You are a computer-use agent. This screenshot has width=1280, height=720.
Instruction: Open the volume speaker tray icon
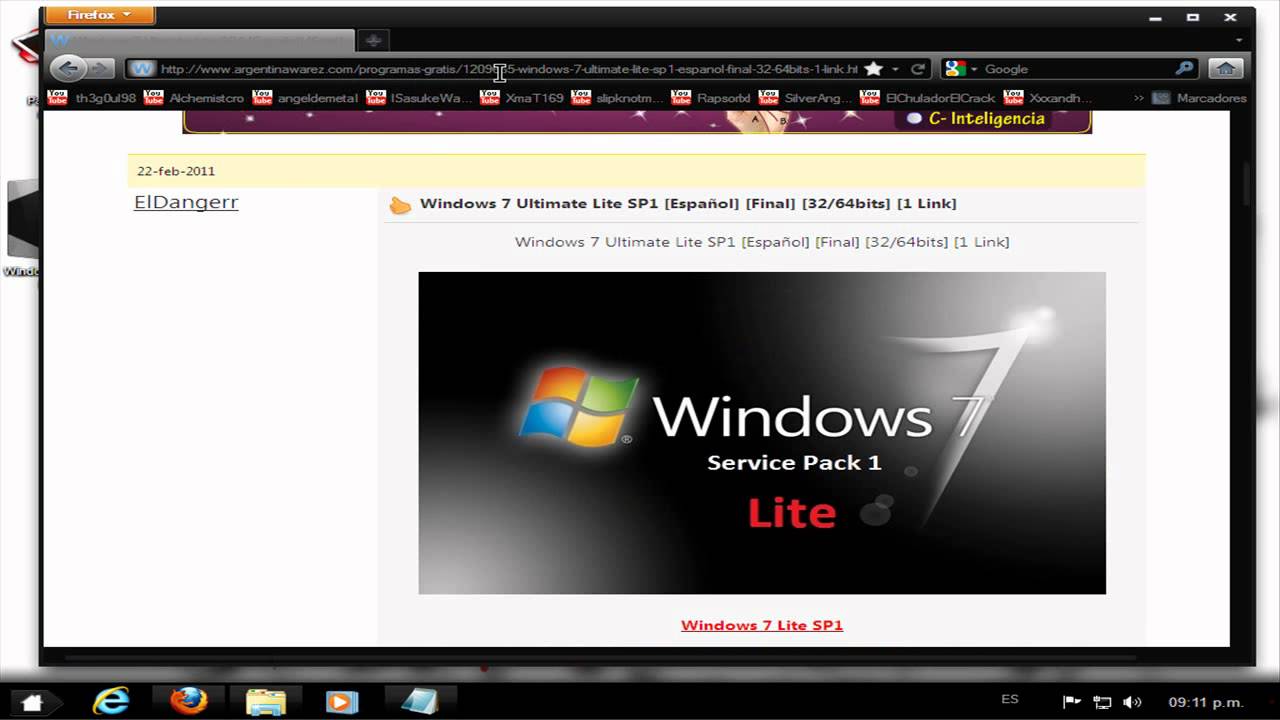[x=1132, y=702]
